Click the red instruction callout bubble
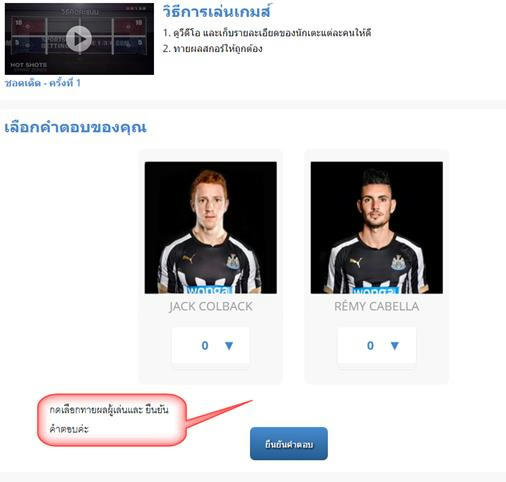 click(x=112, y=420)
